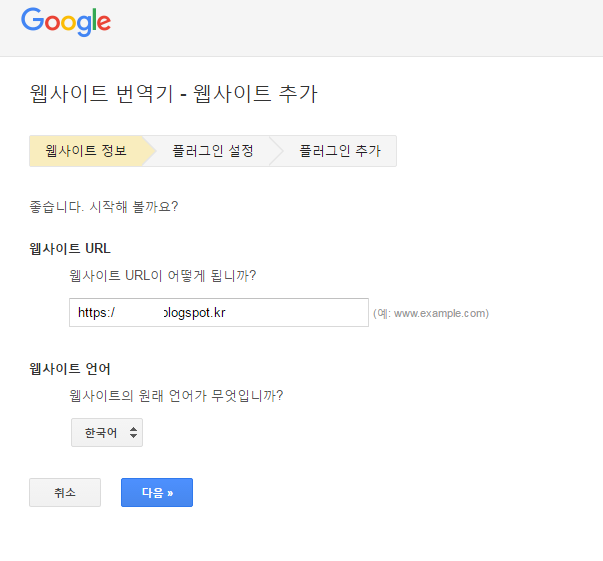Click the gray header bar beside Google logo
Image resolution: width=603 pixels, height=561 pixels.
click(350, 27)
